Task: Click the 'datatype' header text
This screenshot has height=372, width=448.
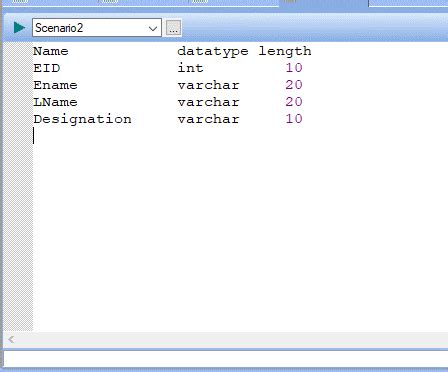Action: click(x=213, y=52)
